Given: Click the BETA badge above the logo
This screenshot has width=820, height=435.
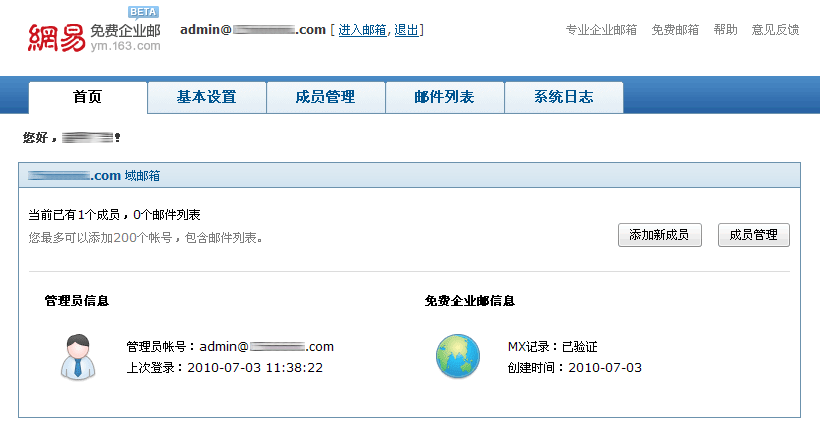Looking at the screenshot, I should 141,12.
